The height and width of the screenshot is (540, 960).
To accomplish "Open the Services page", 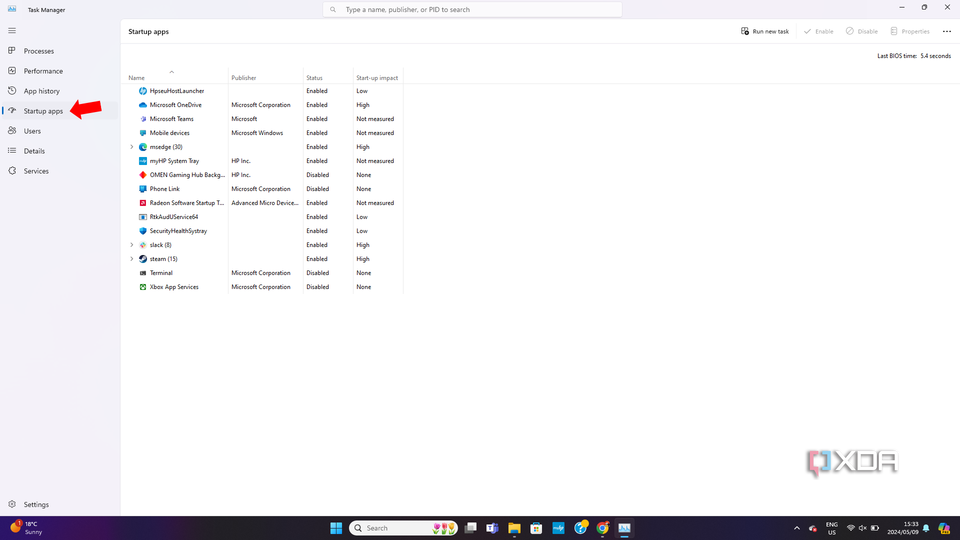I will (36, 171).
